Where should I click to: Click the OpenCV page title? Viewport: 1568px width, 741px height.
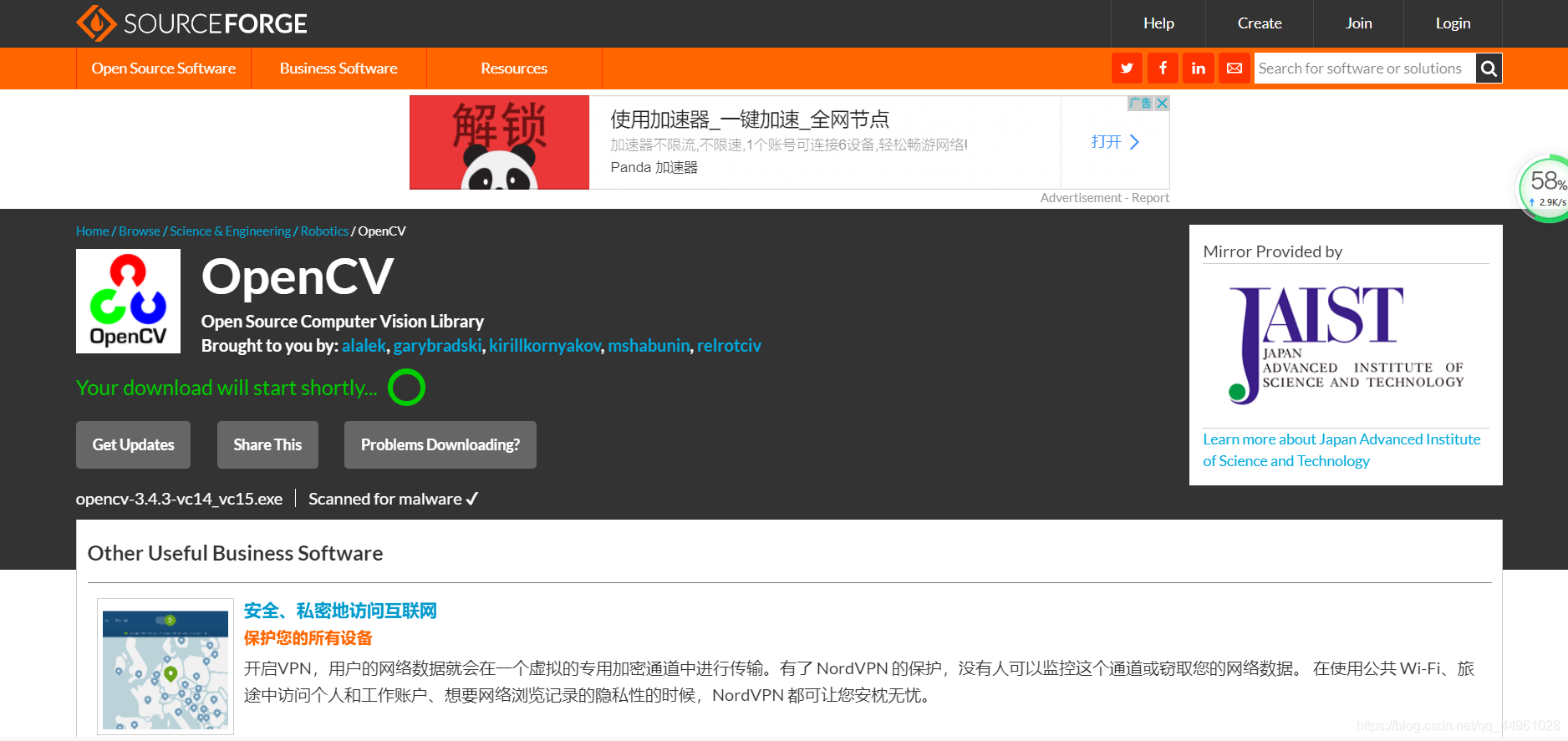pyautogui.click(x=298, y=277)
